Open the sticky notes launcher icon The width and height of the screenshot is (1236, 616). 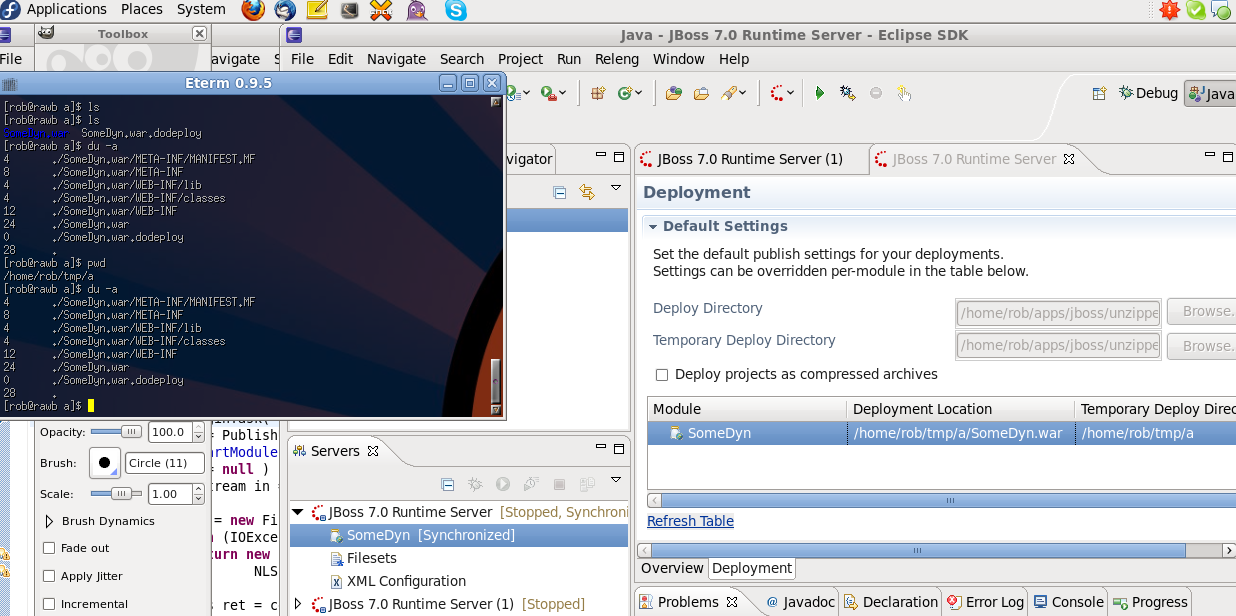317,10
